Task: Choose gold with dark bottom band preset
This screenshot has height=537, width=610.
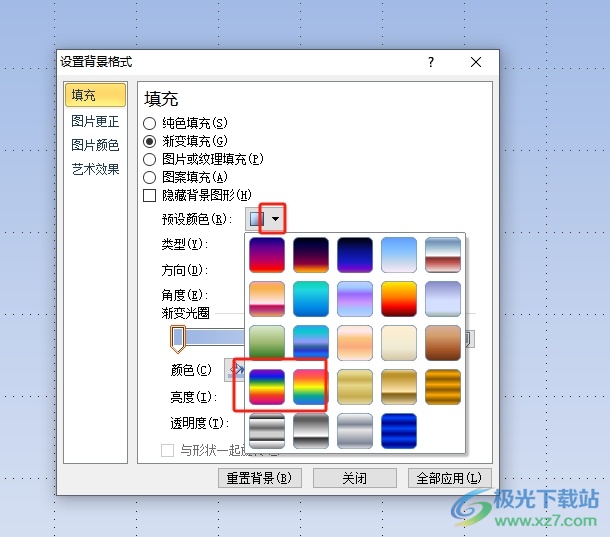Action: (399, 387)
